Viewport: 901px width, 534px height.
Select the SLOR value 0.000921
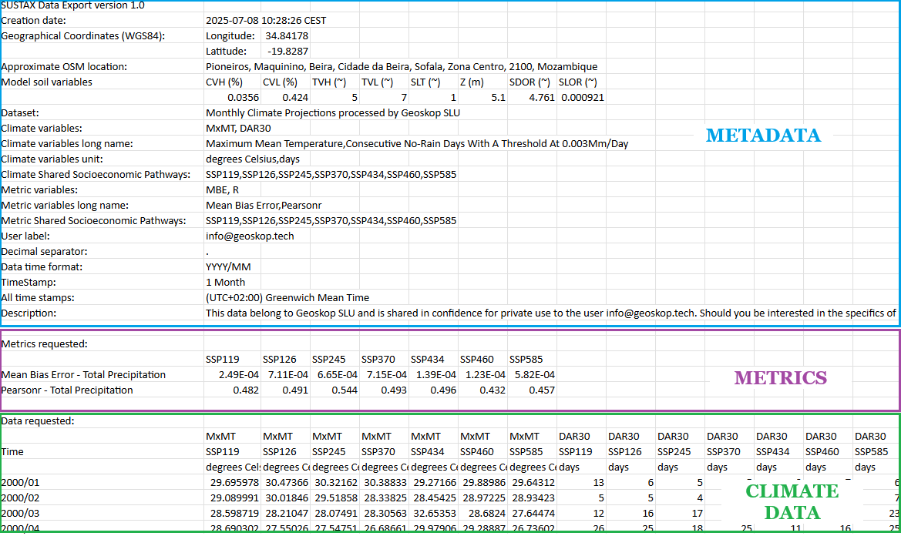582,98
